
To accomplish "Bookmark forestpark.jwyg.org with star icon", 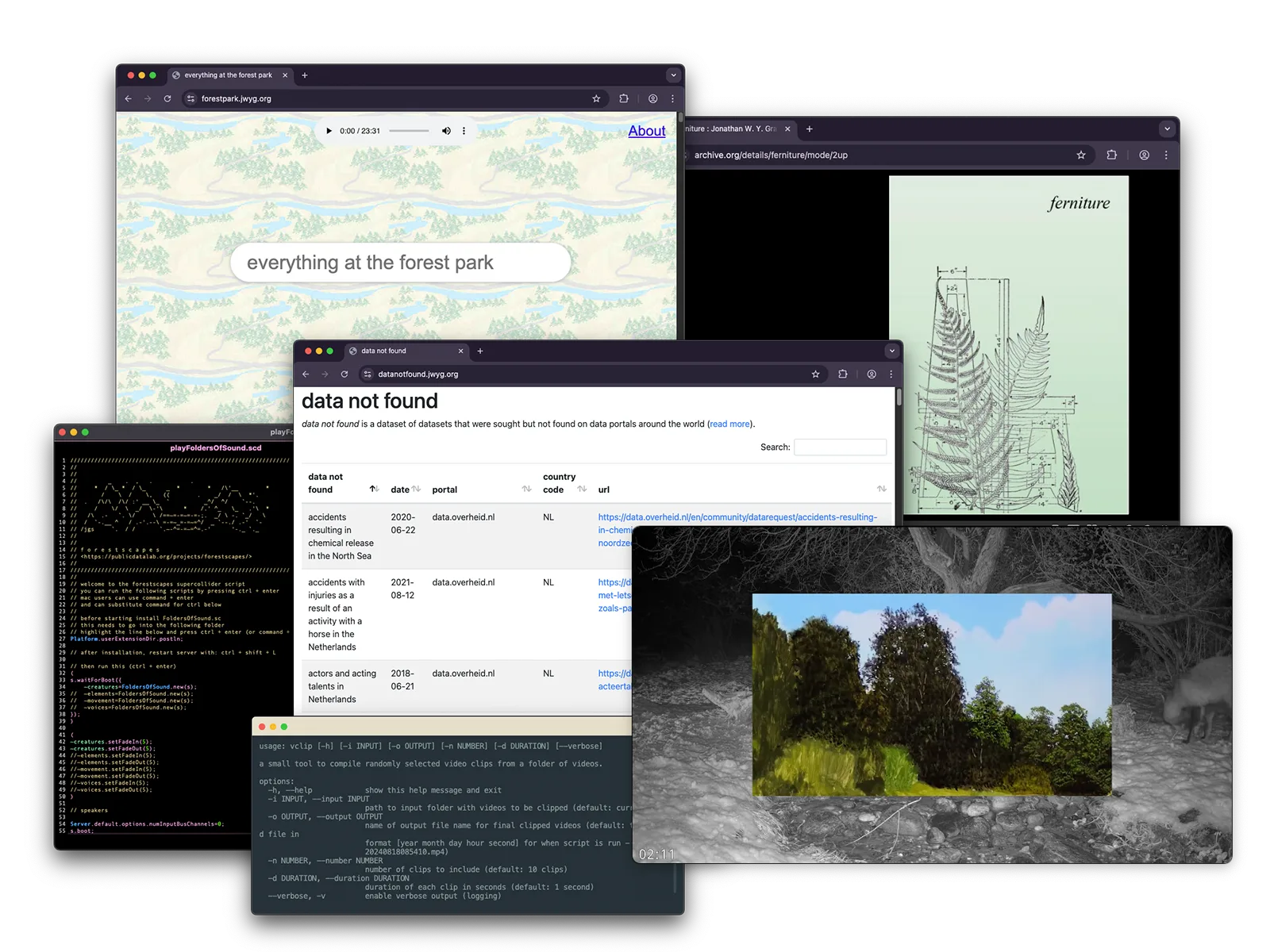I will point(596,99).
